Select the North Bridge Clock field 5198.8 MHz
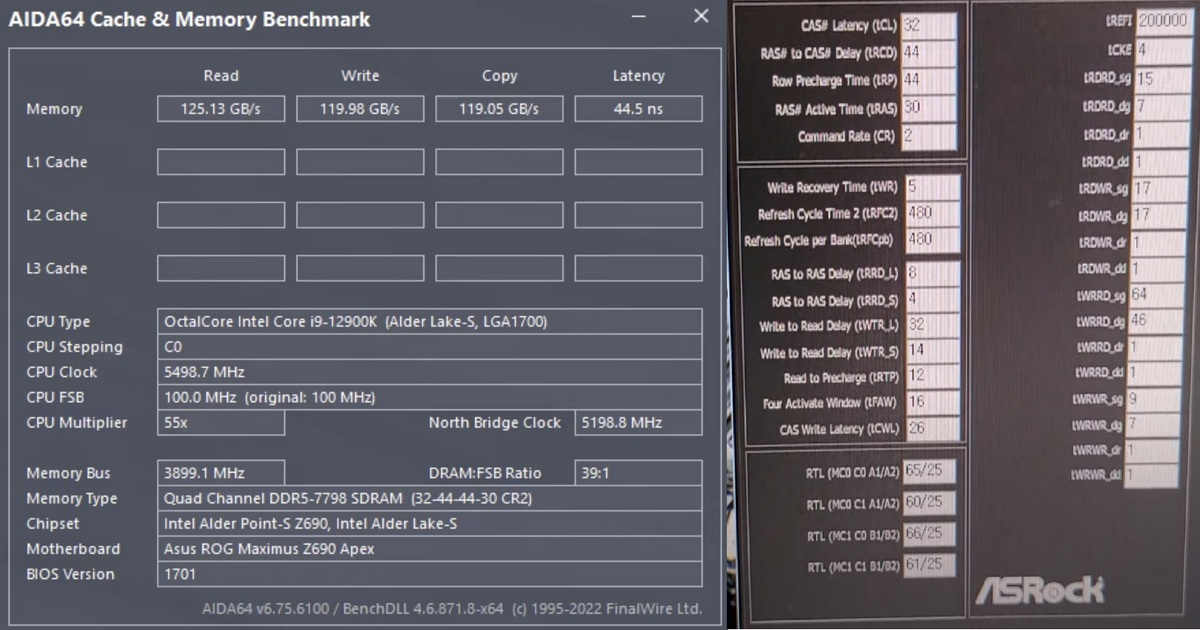 638,423
